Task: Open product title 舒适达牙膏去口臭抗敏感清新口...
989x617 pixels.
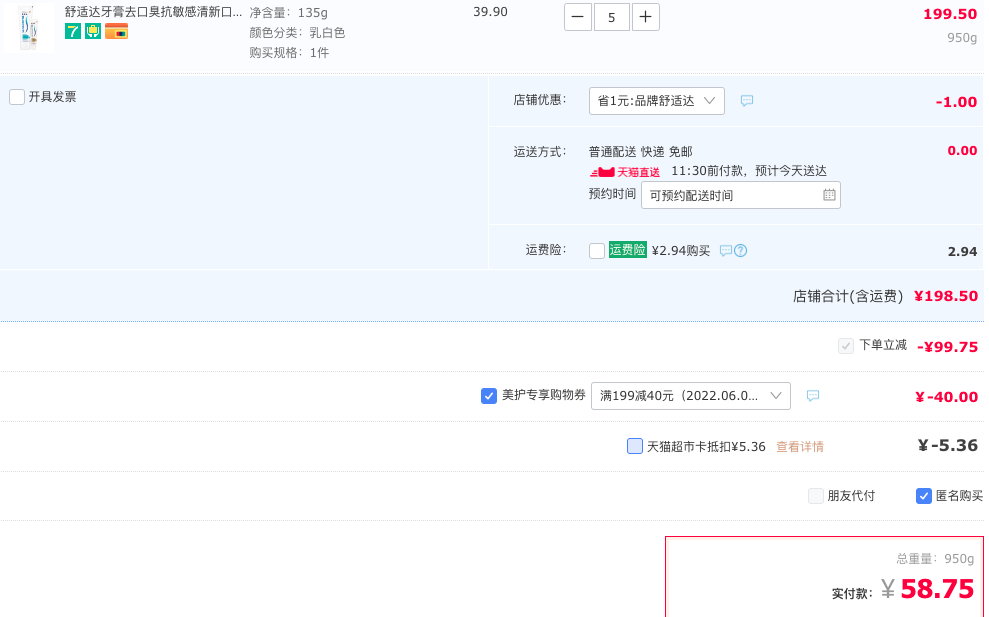Action: (153, 12)
